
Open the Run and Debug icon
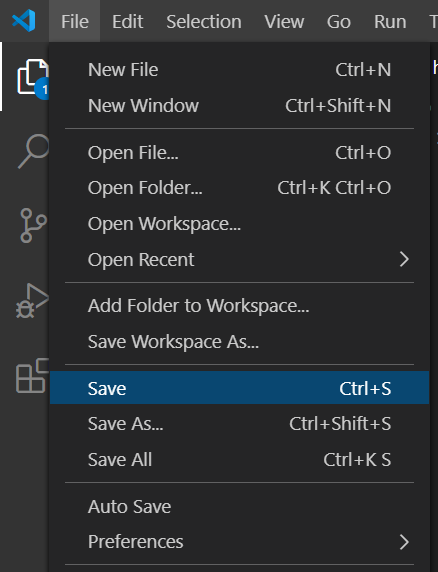[32, 301]
